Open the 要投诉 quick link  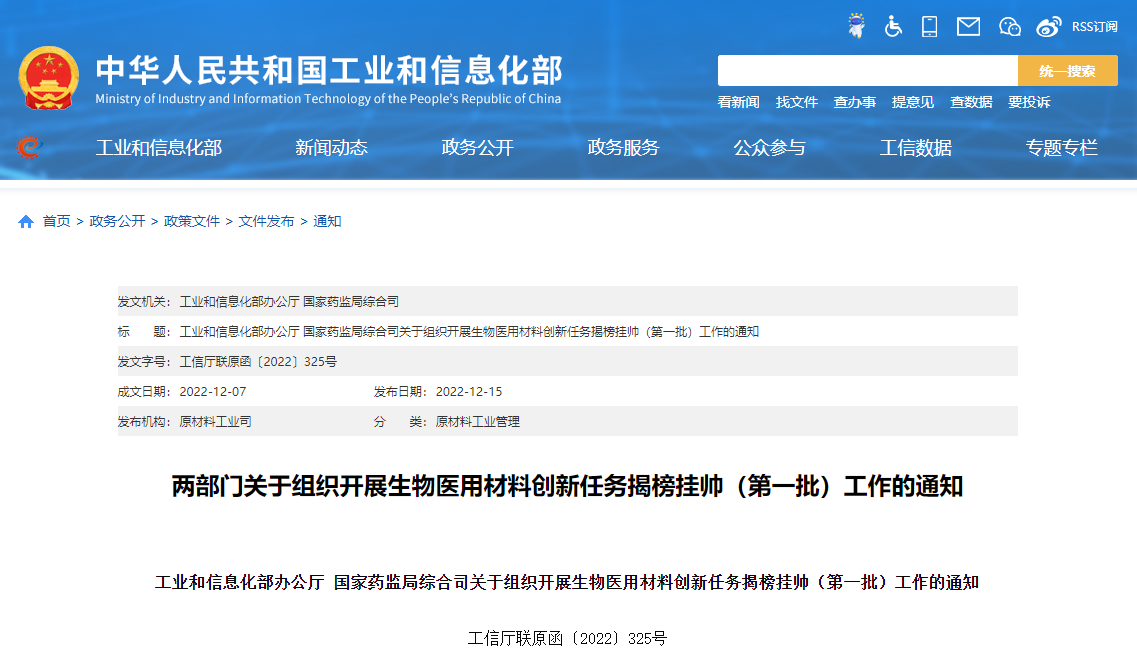click(1029, 102)
